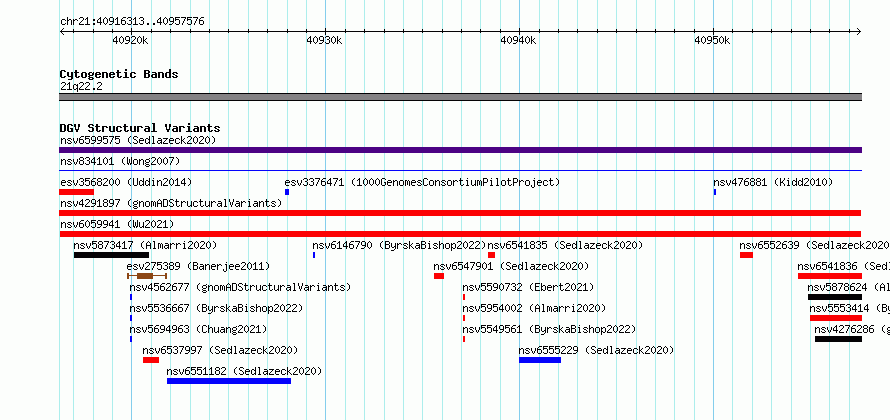The image size is (890, 420).
Task: Select the gray 21q22.2 cytogenetic band bar
Action: (x=460, y=97)
